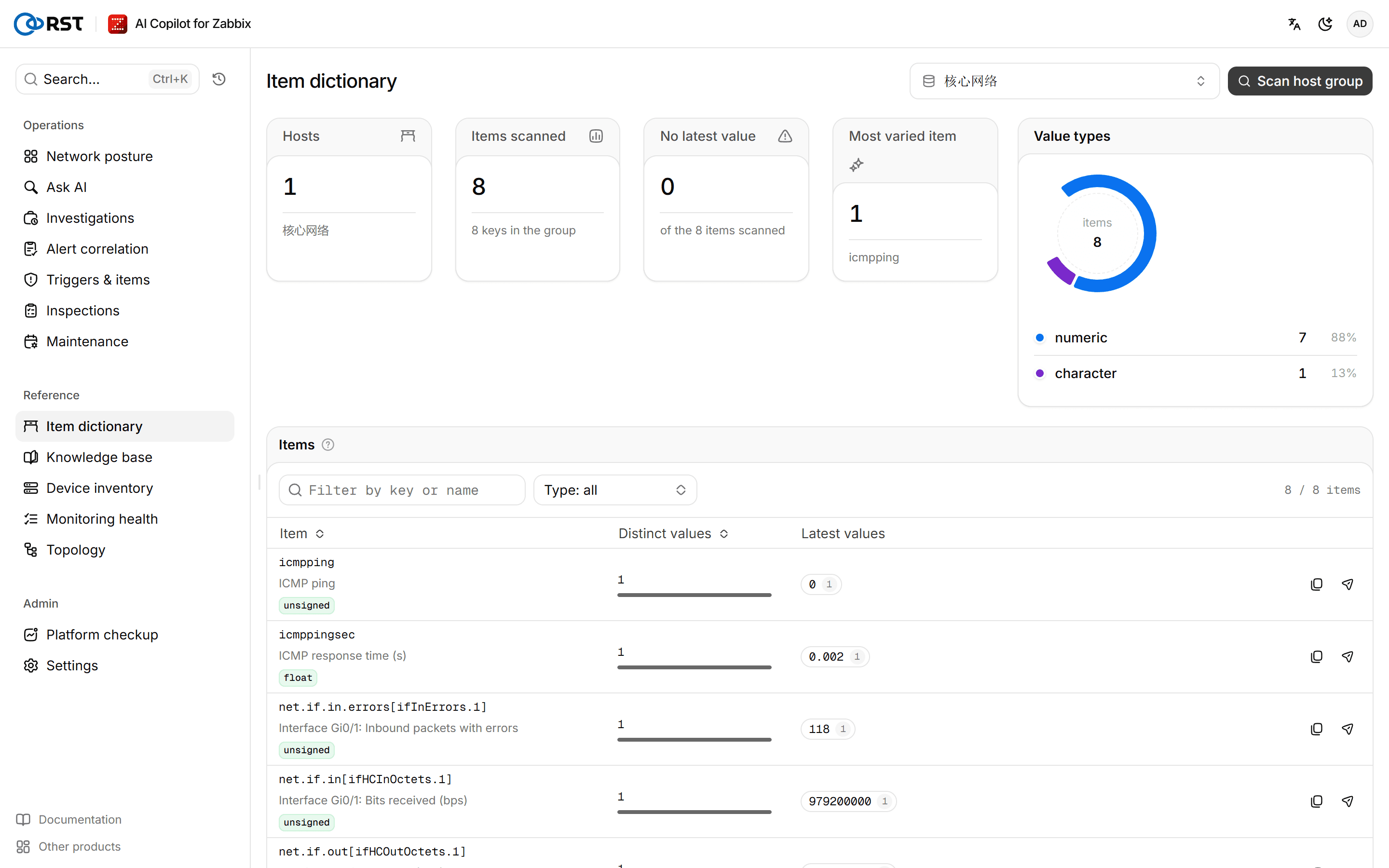Sort by the Item column
1389x868 pixels.
[x=302, y=534]
